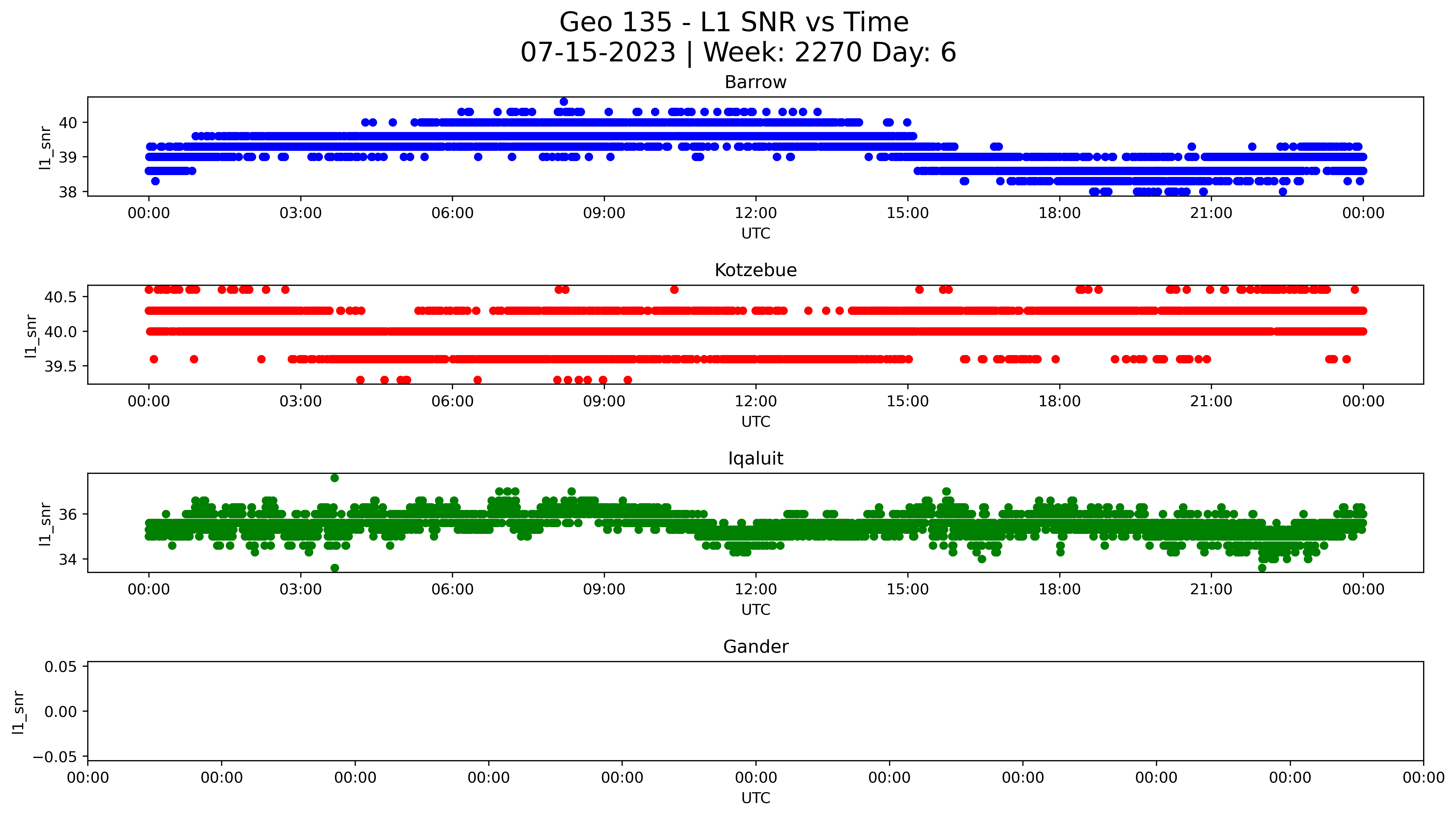Click the 'UTC' label under the Kotzebue plot
Screen dimensions: 1456x817
756,422
